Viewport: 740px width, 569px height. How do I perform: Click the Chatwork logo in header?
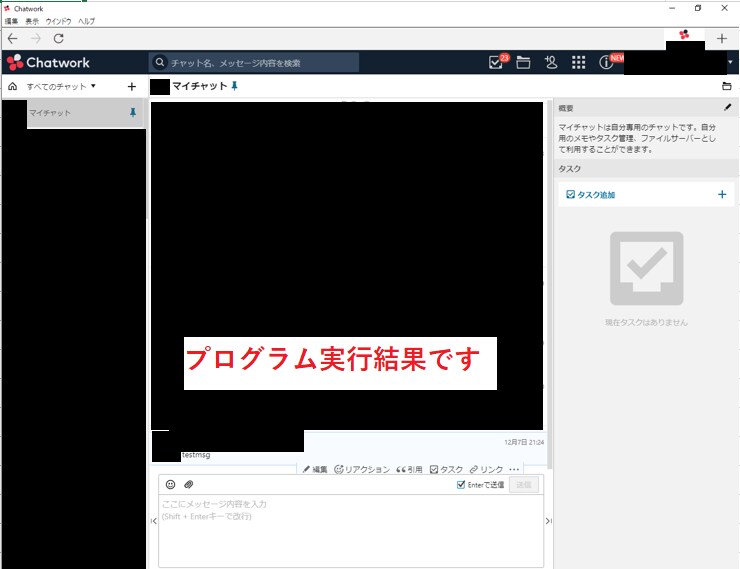click(x=48, y=62)
